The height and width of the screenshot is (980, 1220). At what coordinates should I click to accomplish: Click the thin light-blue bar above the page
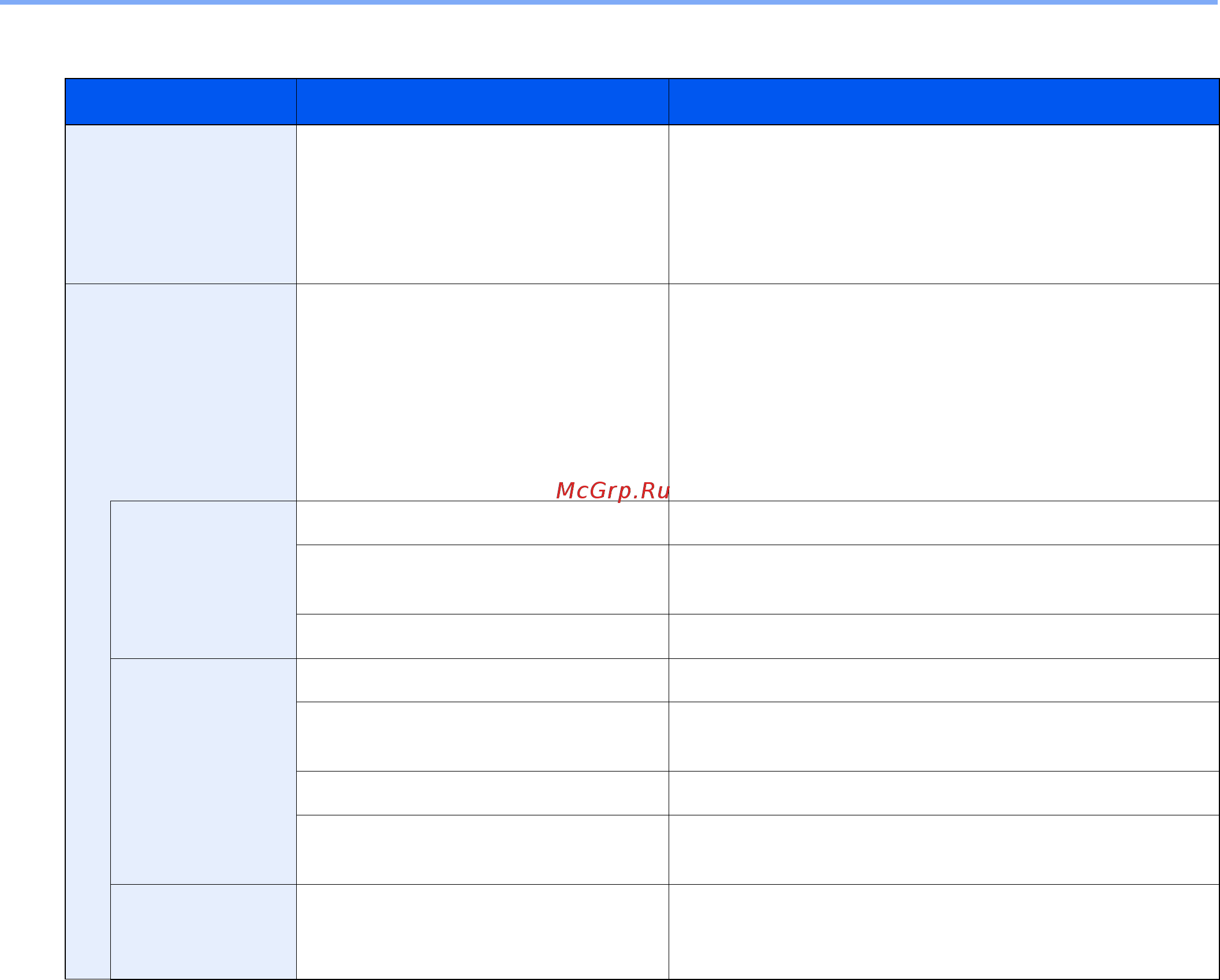[610, 2]
